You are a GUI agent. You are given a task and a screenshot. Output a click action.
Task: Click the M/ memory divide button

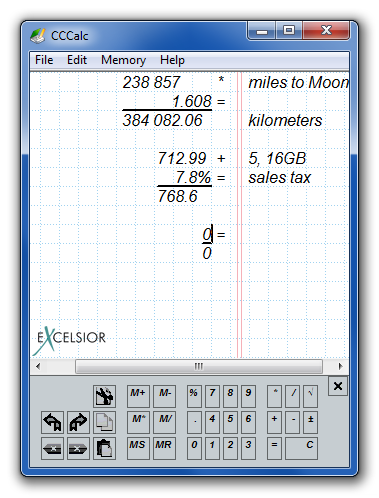pyautogui.click(x=164, y=422)
